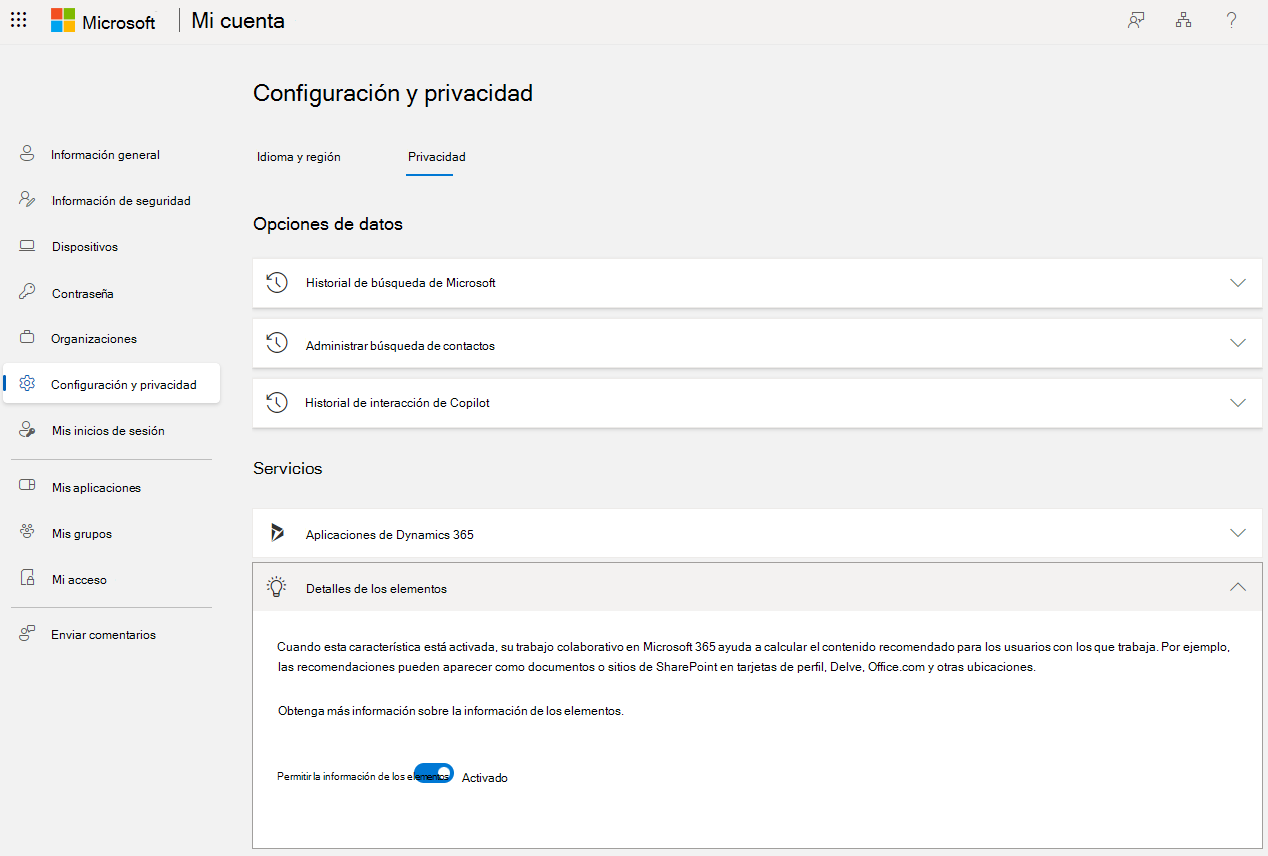Image resolution: width=1268 pixels, height=856 pixels.
Task: Disable Permitir la información de los elementos
Action: point(433,772)
